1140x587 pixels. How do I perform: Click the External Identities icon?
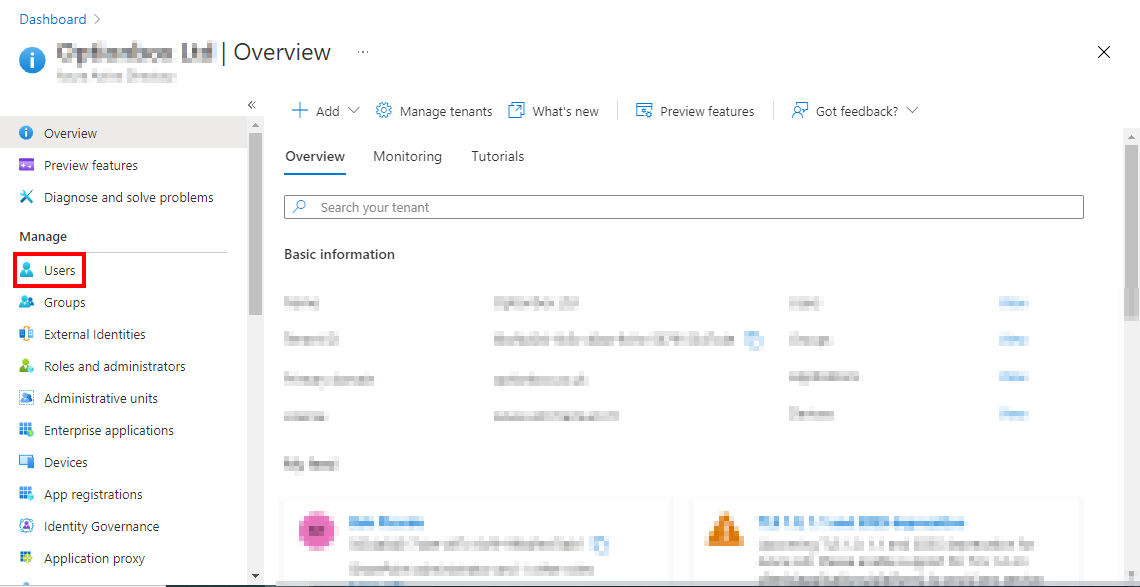tap(26, 334)
